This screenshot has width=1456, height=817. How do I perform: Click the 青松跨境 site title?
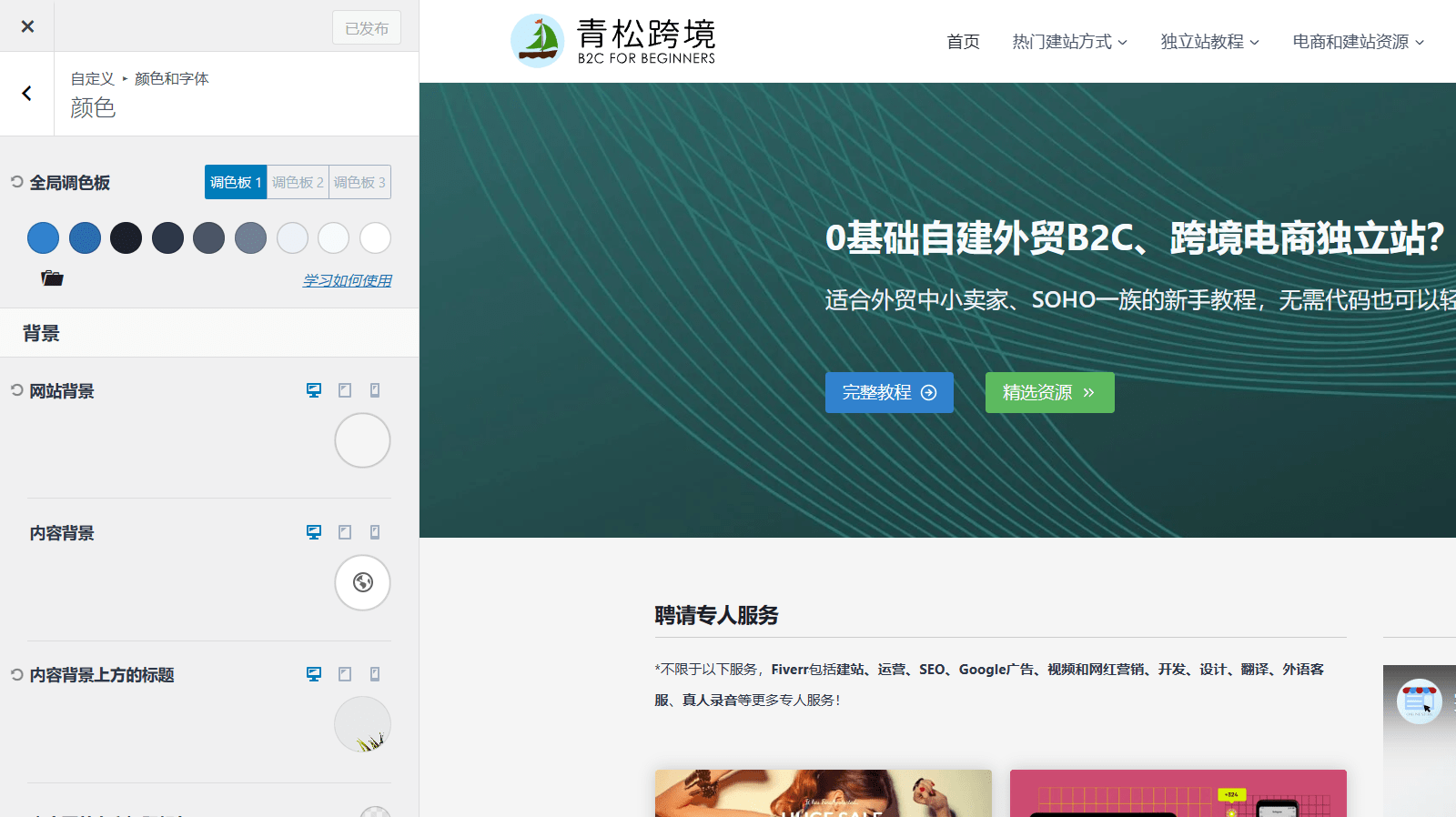click(x=646, y=34)
